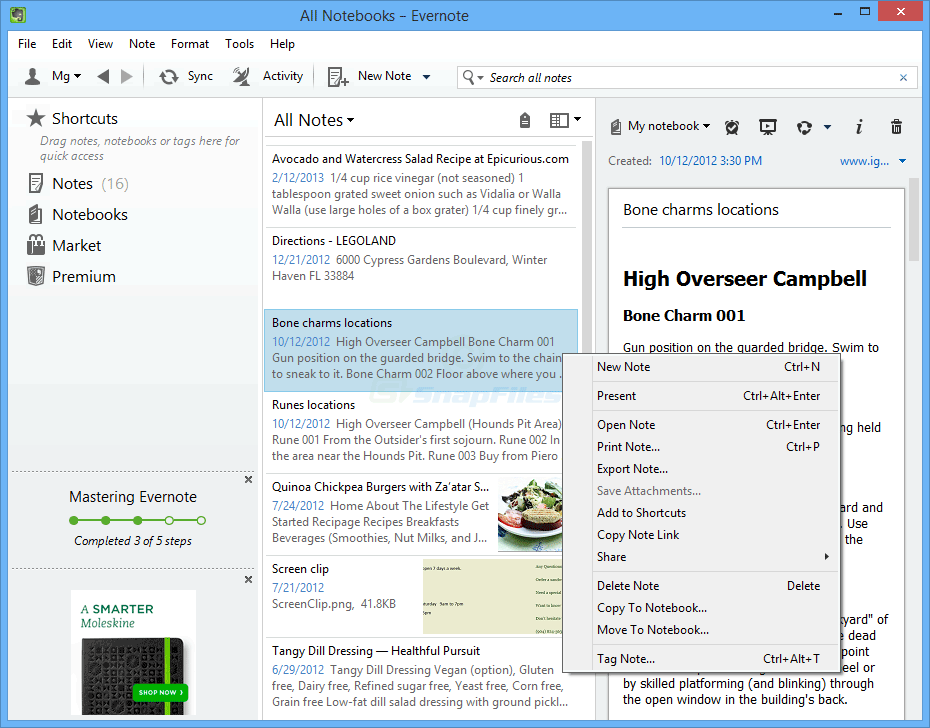The image size is (930, 728).
Task: Click the Notebooks sidebar icon
Action: [36, 214]
